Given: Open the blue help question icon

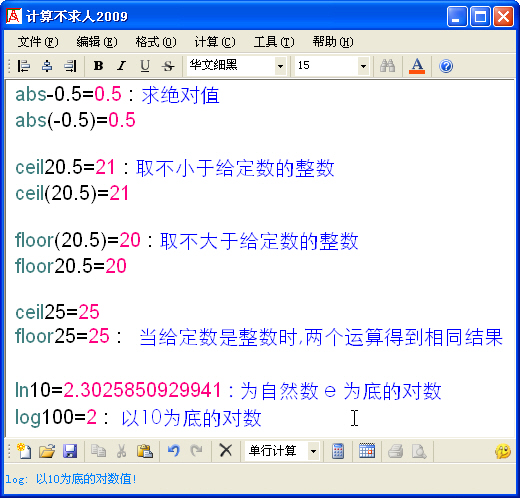Looking at the screenshot, I should tap(446, 66).
